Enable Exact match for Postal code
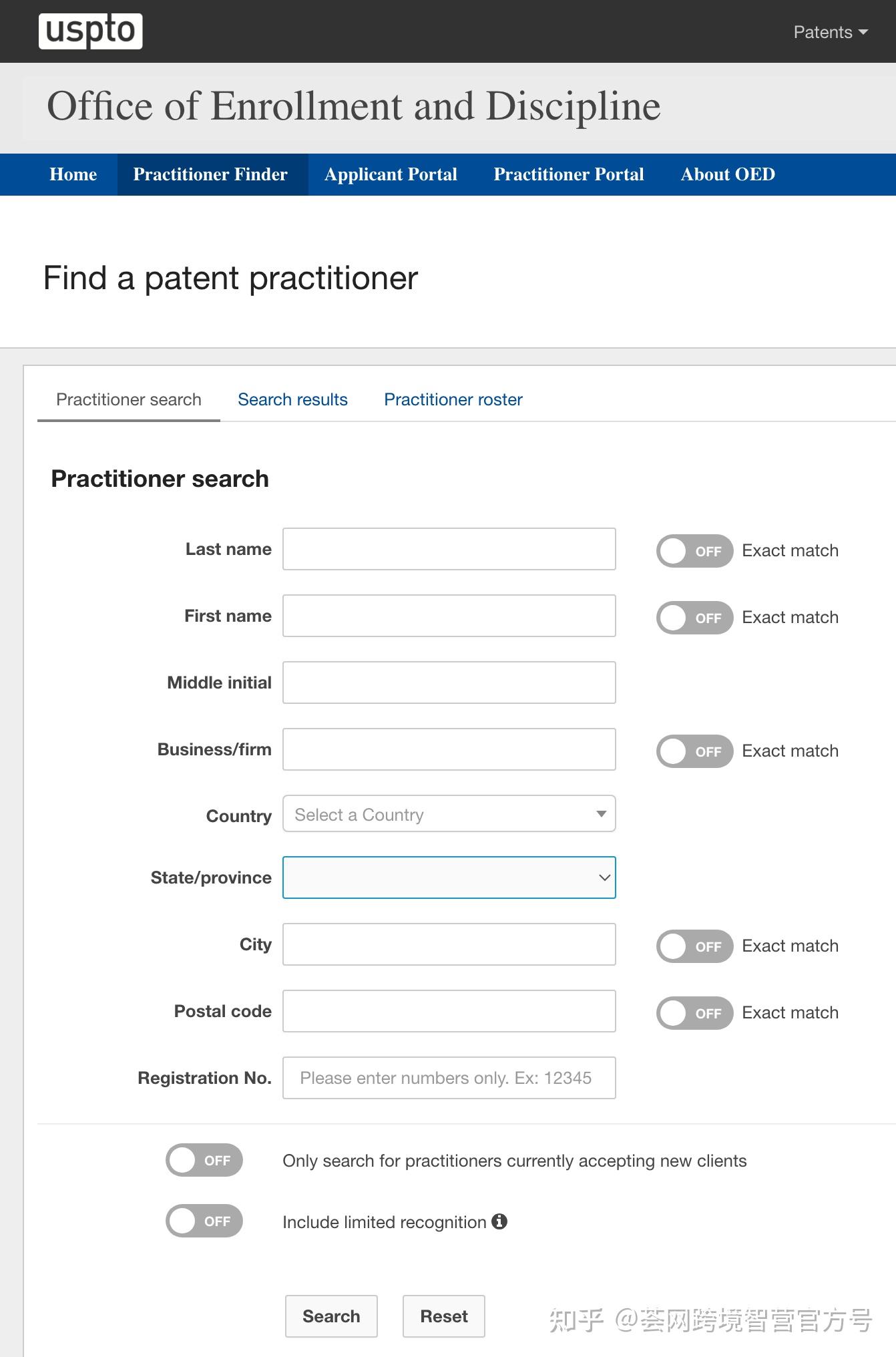This screenshot has width=896, height=1357. [694, 1013]
